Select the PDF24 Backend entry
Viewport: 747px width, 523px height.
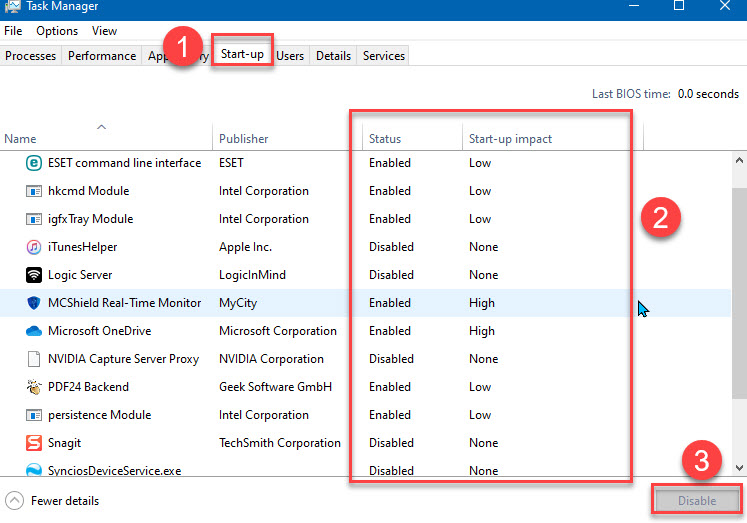pos(365,387)
